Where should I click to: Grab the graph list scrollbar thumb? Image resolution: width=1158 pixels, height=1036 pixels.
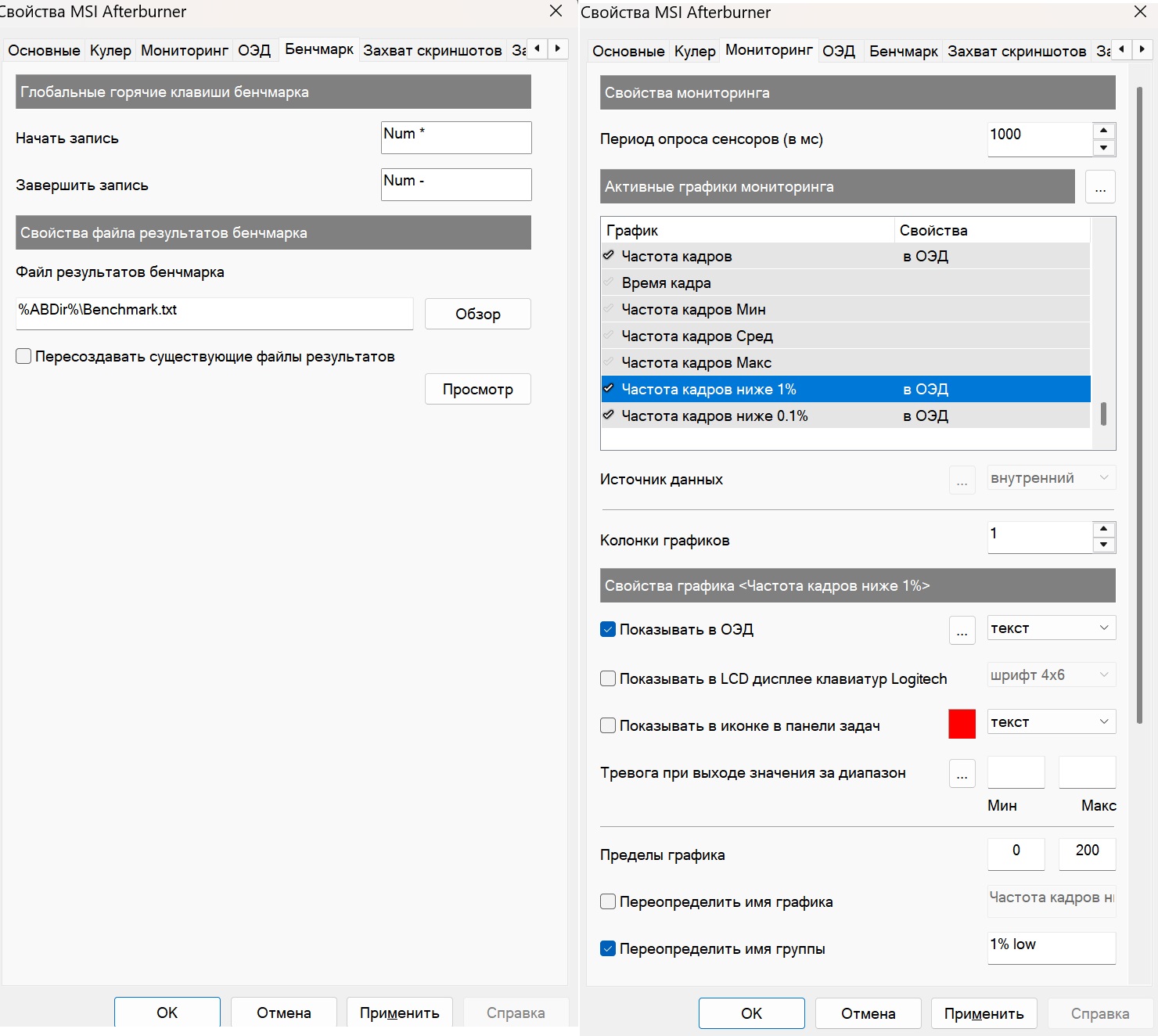pyautogui.click(x=1103, y=414)
